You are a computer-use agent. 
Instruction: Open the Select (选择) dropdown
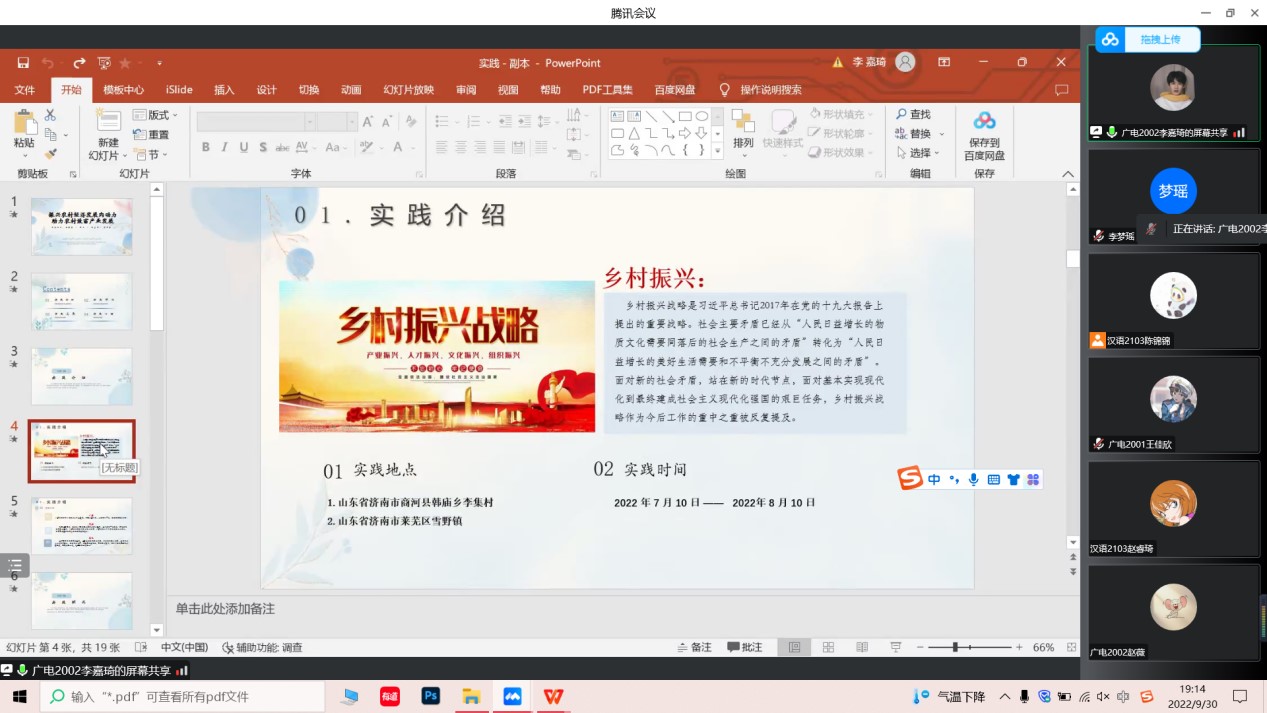[x=917, y=153]
